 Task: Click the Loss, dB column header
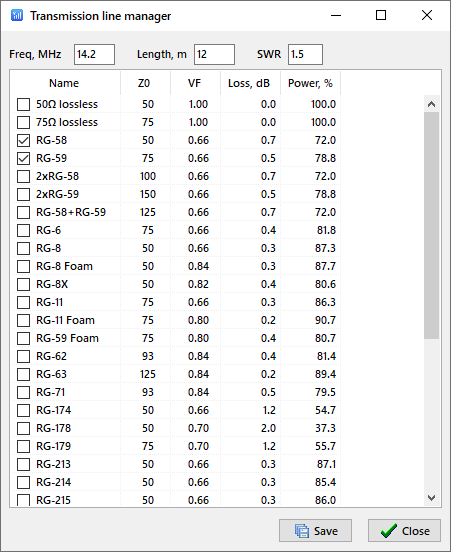250,83
